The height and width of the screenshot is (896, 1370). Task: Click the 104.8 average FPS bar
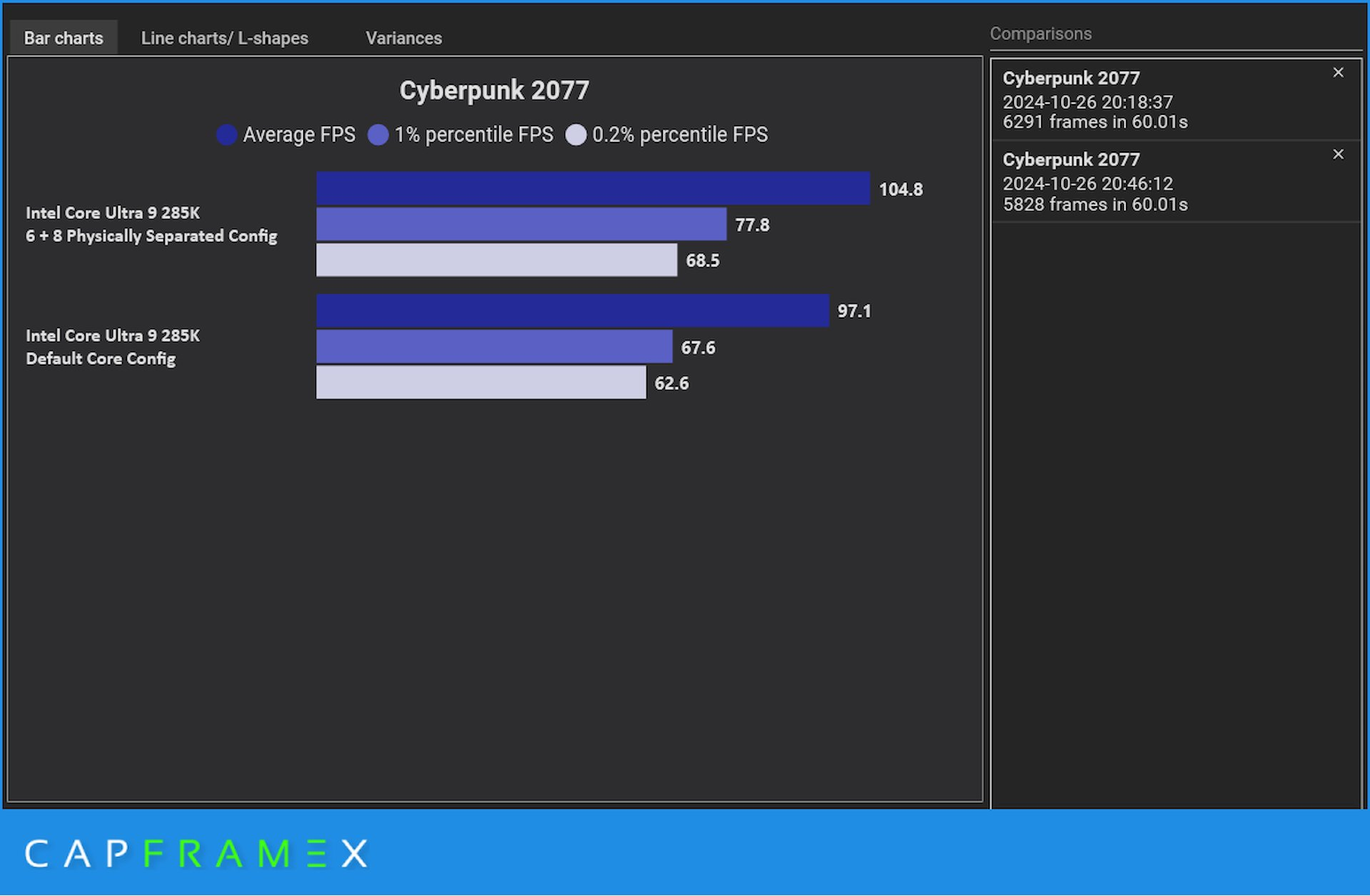tap(593, 188)
